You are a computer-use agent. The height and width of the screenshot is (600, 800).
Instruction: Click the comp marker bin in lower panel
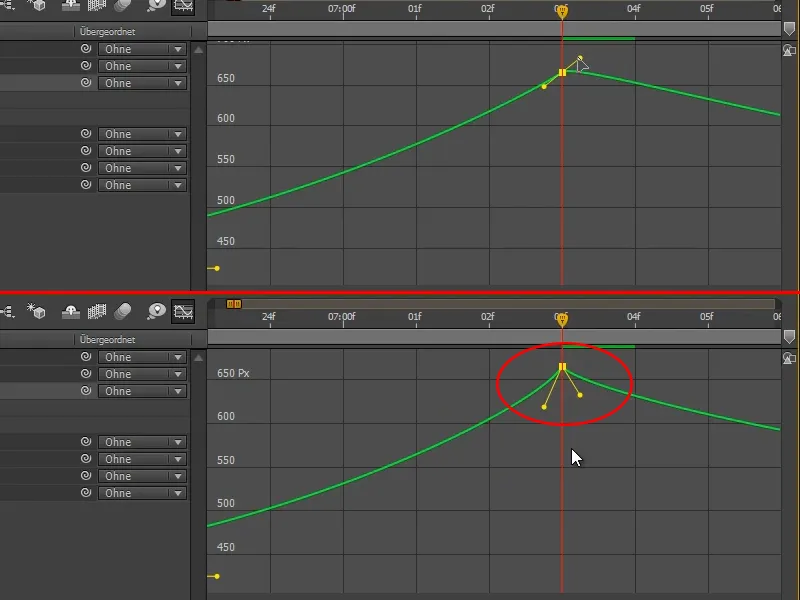789,337
